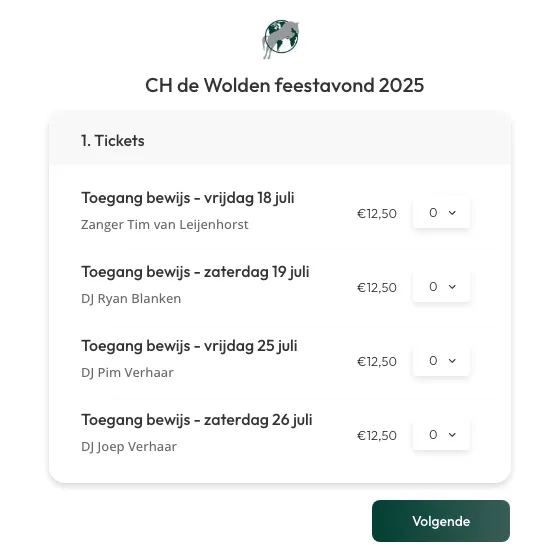Click the horse and globe logo

[x=281, y=39]
